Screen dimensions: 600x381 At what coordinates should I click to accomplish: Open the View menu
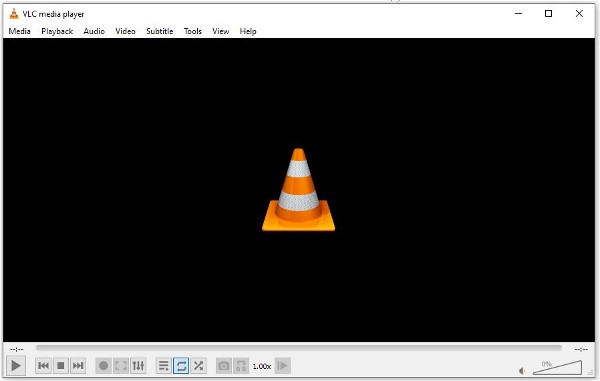(x=221, y=31)
